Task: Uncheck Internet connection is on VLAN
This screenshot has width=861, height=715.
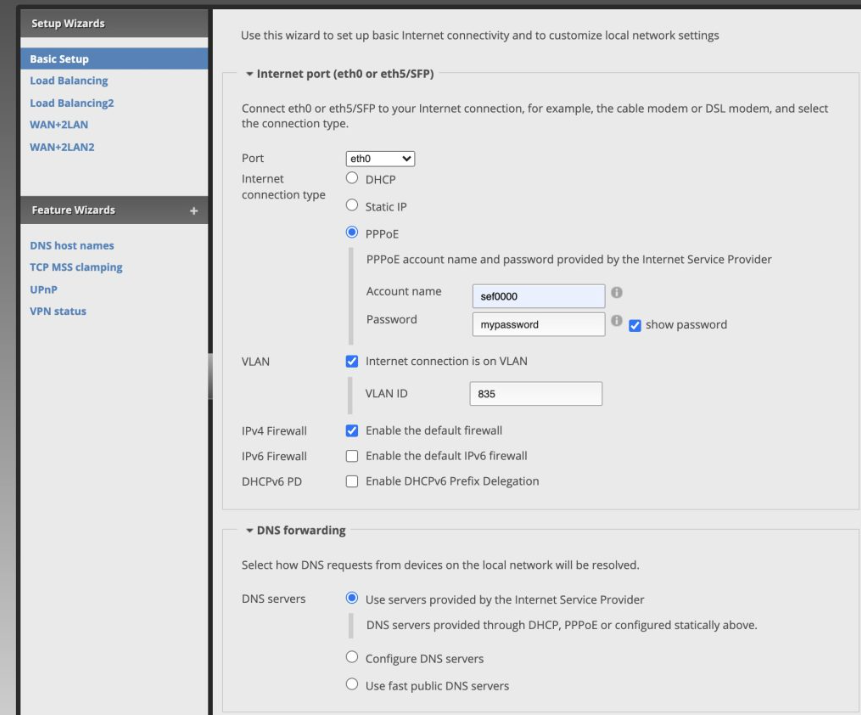Action: [x=352, y=361]
